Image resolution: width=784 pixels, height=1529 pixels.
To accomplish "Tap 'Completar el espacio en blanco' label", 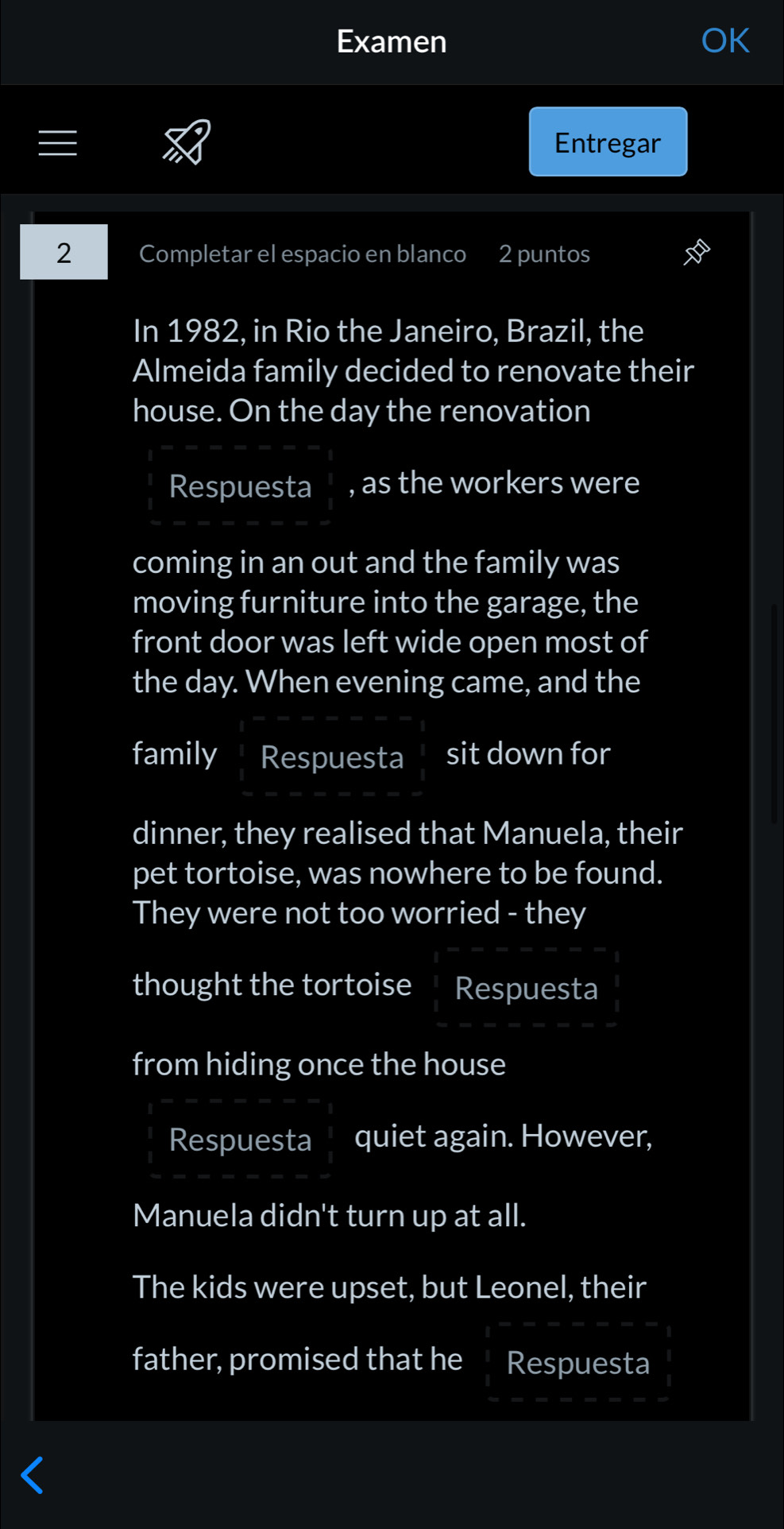I will coord(303,254).
